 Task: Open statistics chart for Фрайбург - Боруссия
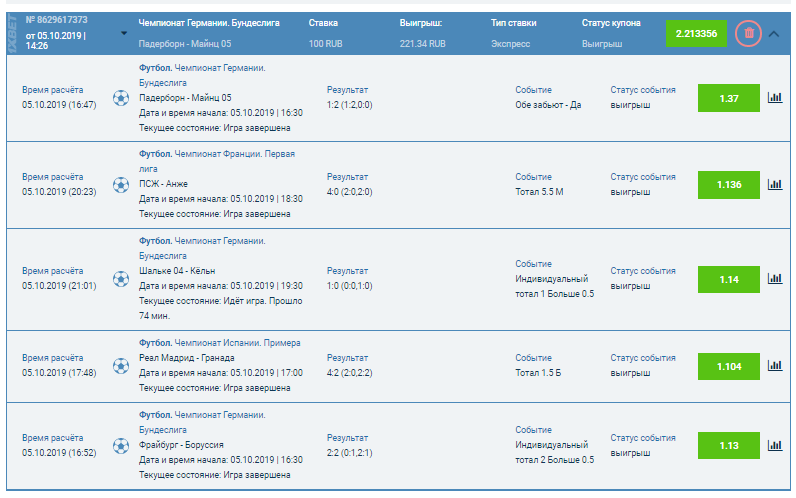774,445
